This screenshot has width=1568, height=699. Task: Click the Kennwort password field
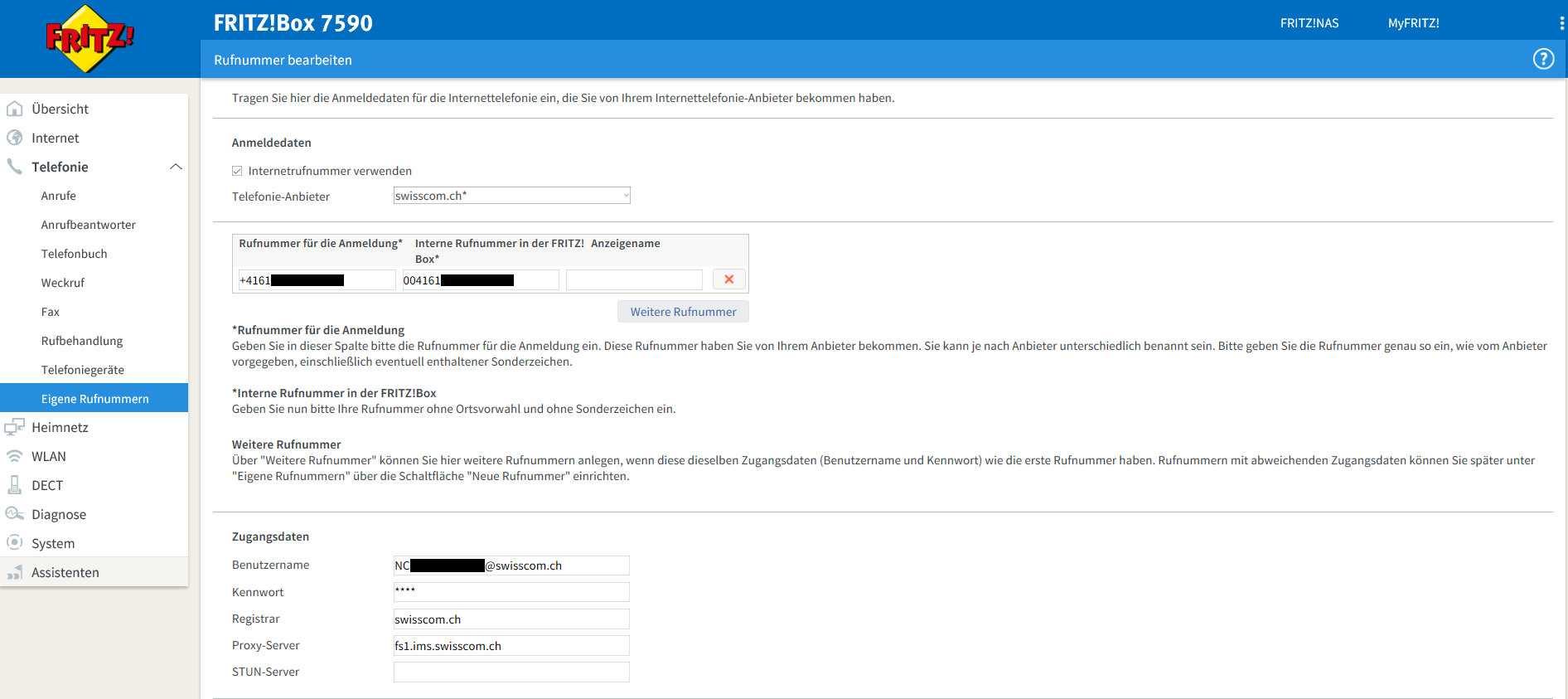511,592
